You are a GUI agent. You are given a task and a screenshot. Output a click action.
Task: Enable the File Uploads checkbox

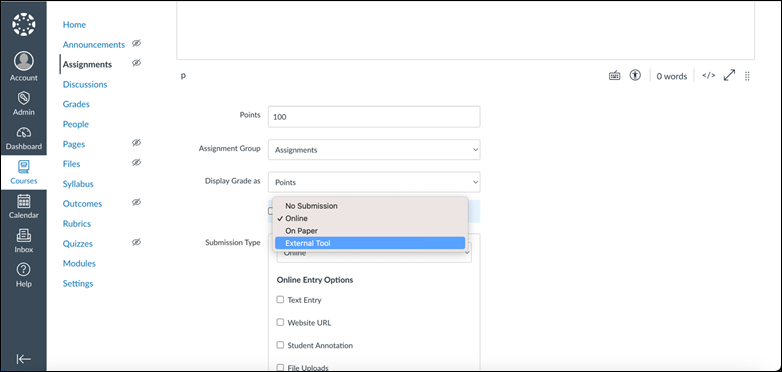[x=280, y=368]
